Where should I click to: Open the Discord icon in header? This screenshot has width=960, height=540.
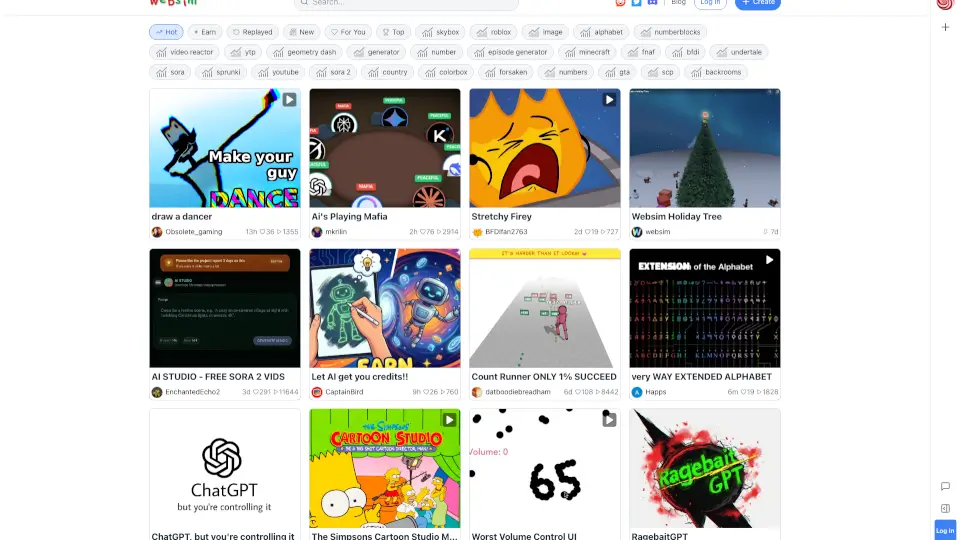653,2
